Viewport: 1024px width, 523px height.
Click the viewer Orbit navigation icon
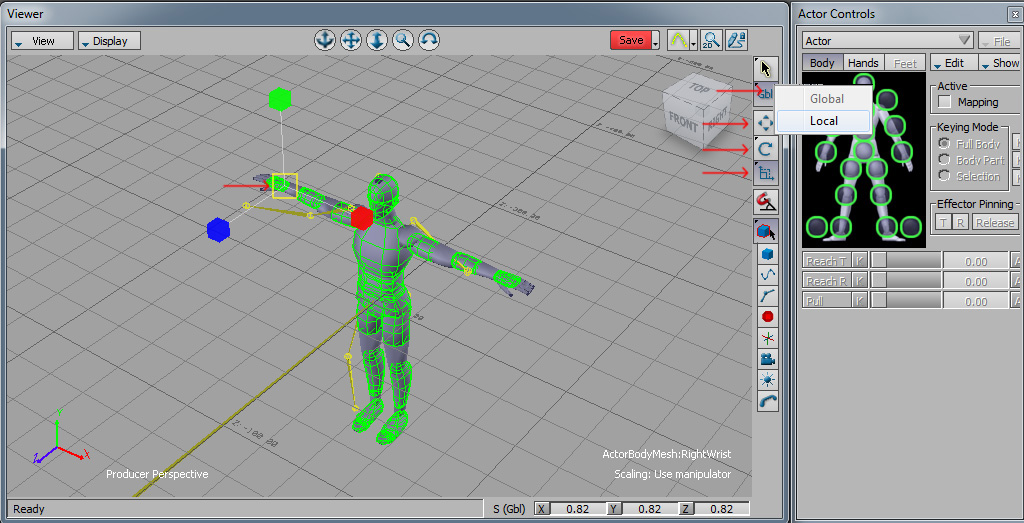tap(428, 40)
